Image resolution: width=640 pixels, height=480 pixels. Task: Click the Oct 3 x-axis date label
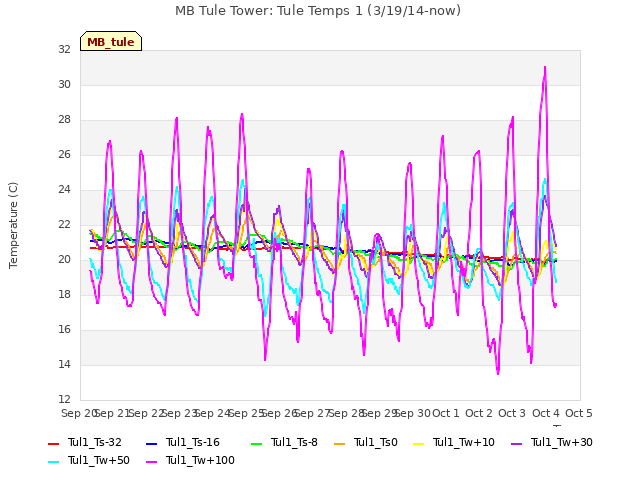pos(512,413)
